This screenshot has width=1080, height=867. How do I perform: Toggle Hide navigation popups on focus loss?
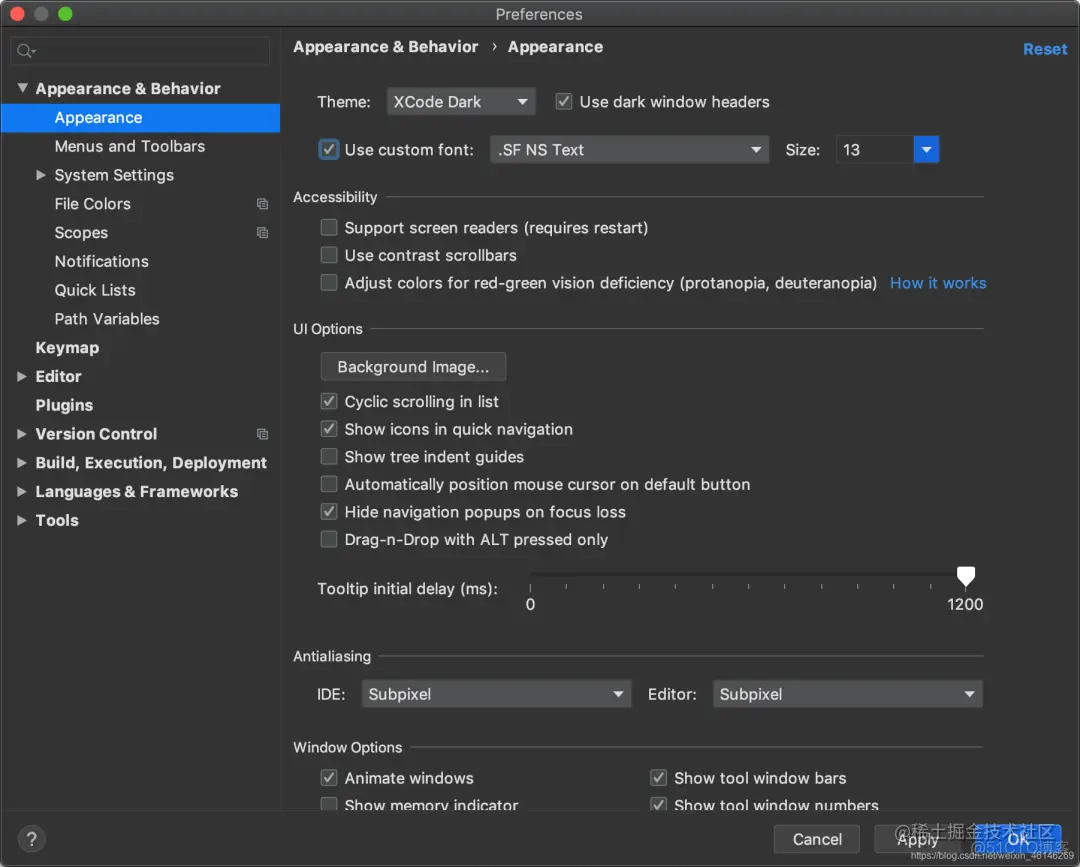point(329,511)
